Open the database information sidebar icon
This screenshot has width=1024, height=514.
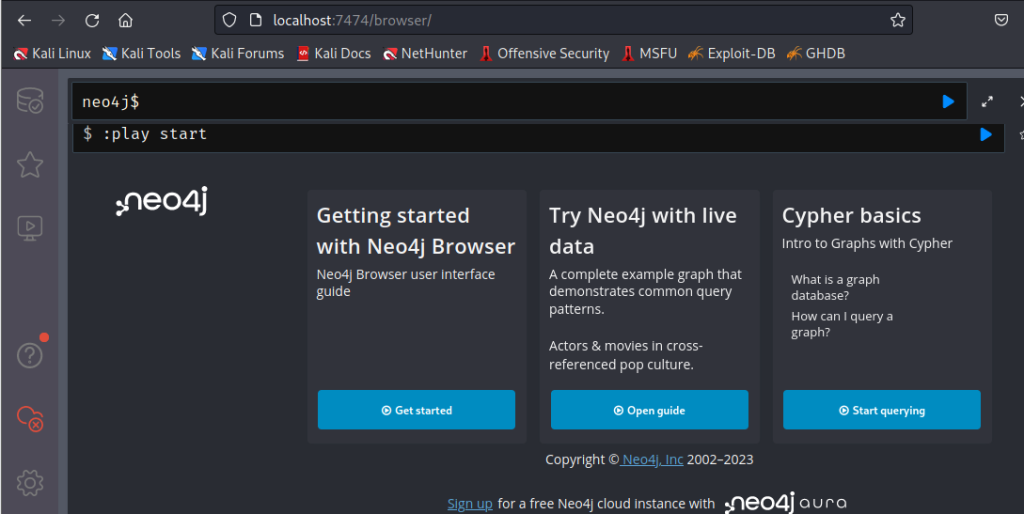[30, 101]
